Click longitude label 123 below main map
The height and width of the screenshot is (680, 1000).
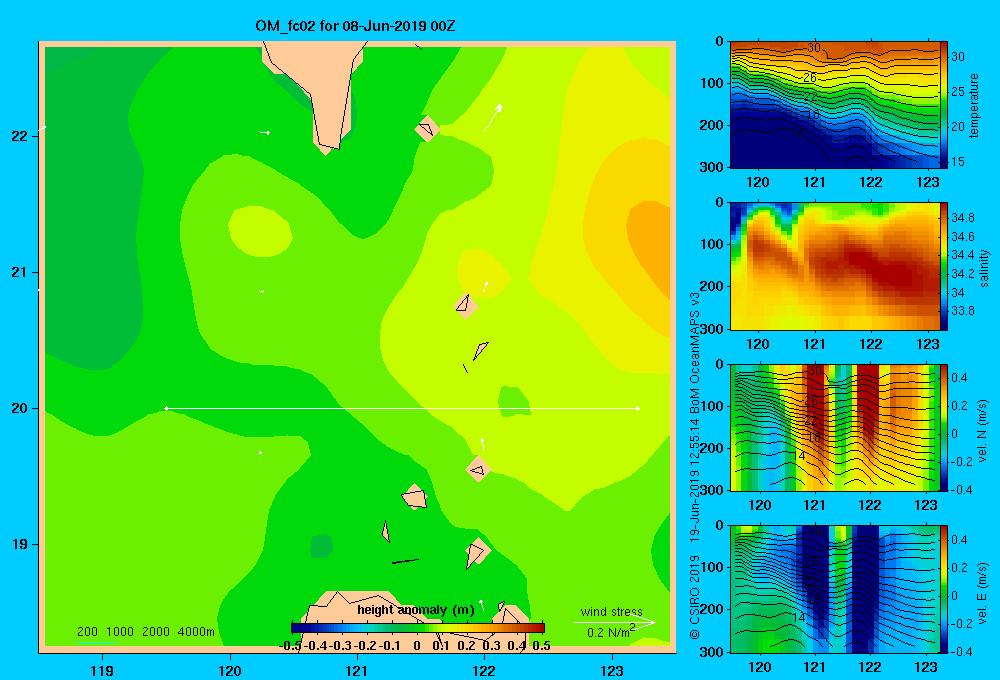(612, 670)
